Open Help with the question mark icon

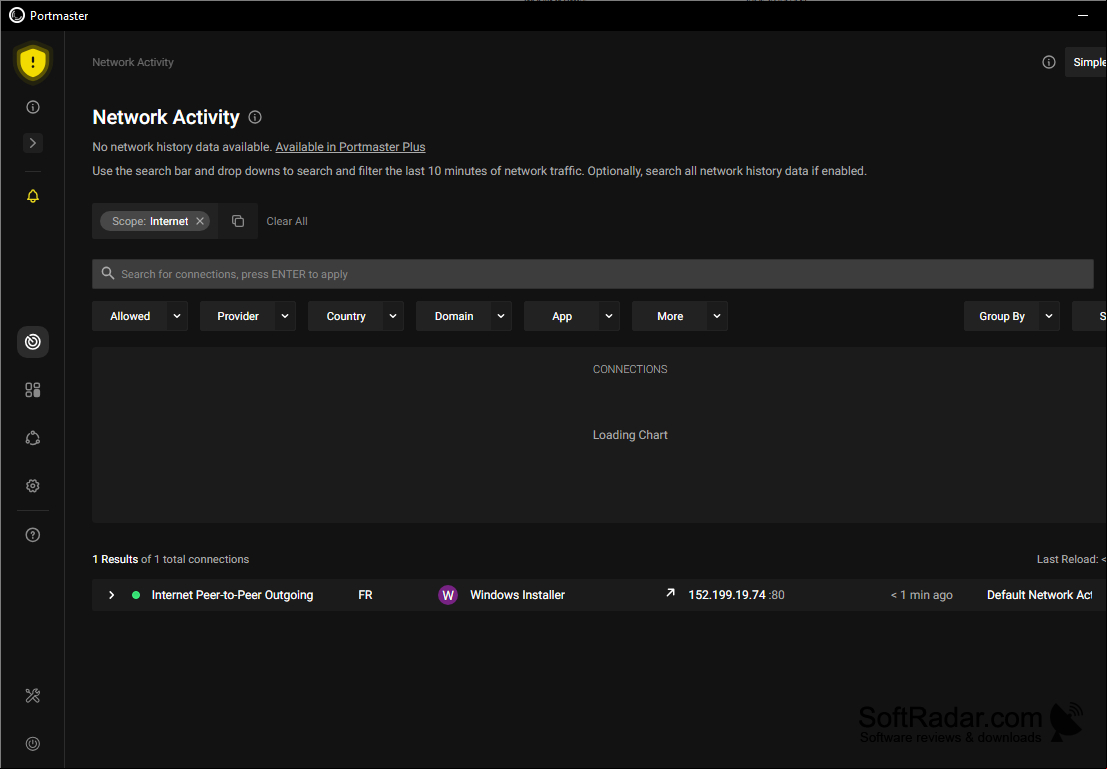32,535
